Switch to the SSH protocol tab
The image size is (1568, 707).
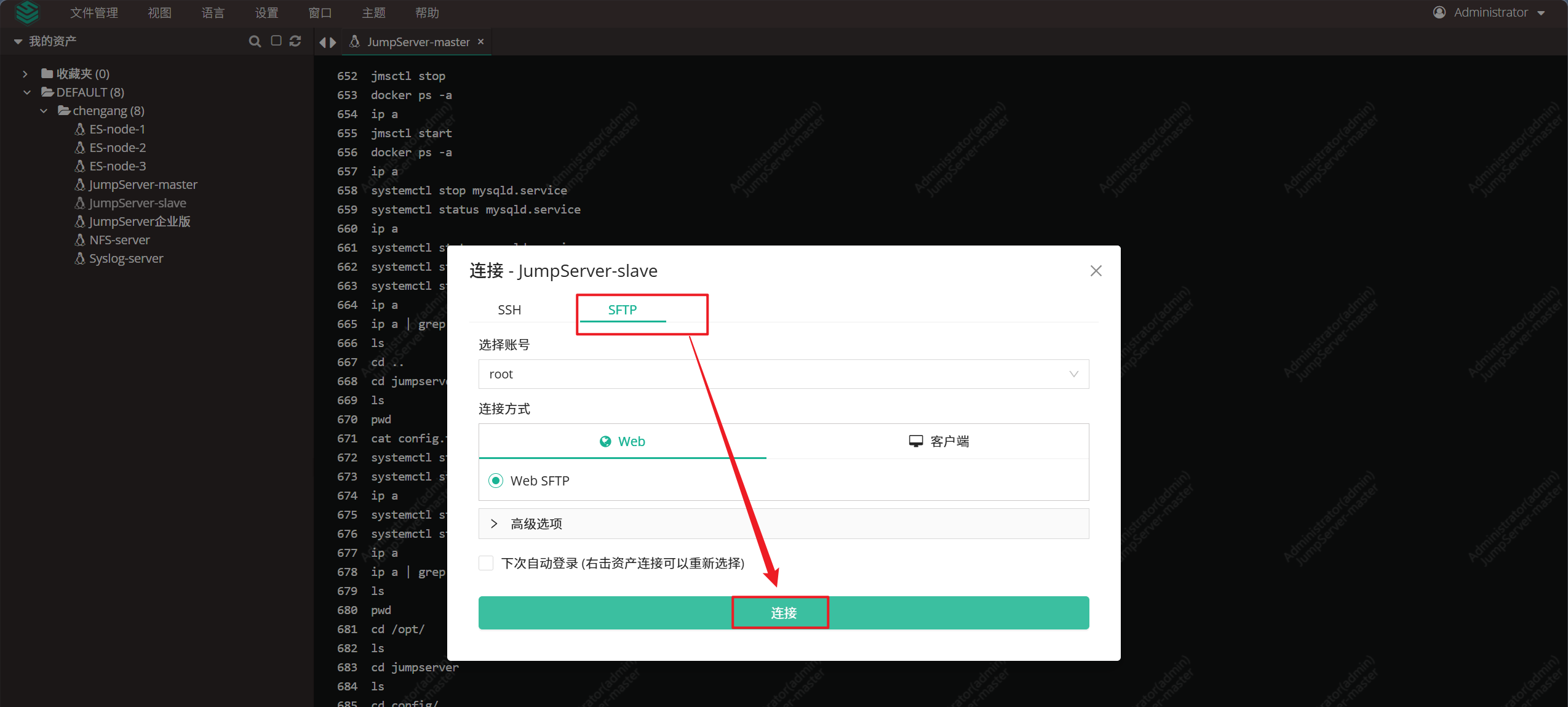(509, 310)
